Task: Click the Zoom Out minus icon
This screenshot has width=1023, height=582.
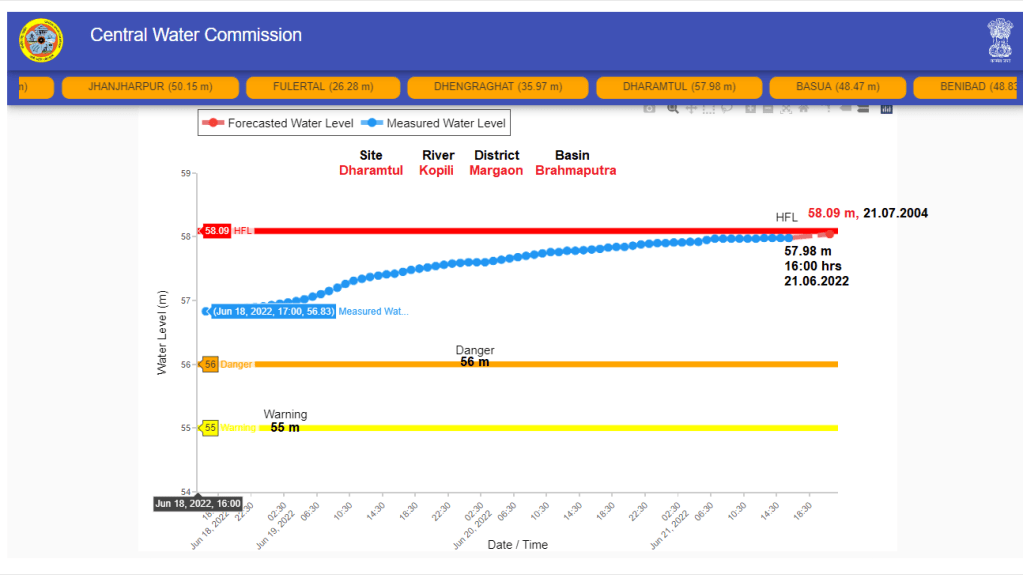Action: [x=768, y=108]
